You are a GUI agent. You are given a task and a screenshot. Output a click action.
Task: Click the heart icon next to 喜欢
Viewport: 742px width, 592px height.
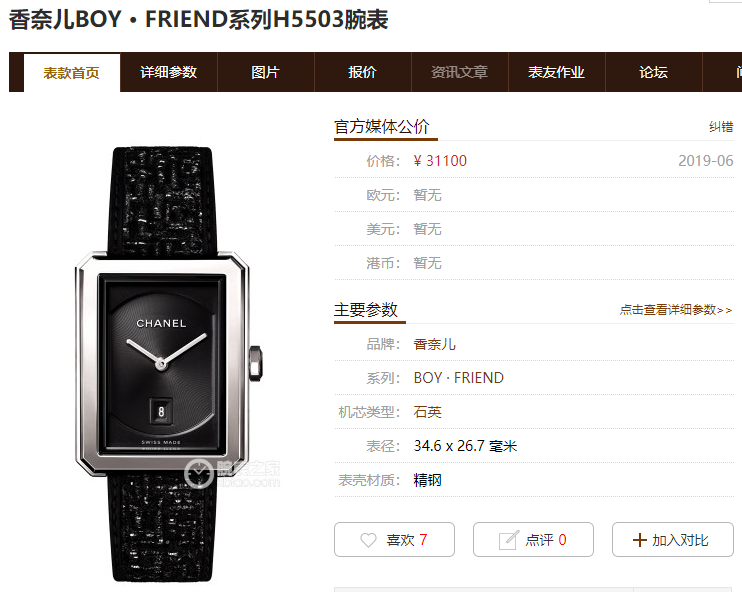coord(368,540)
